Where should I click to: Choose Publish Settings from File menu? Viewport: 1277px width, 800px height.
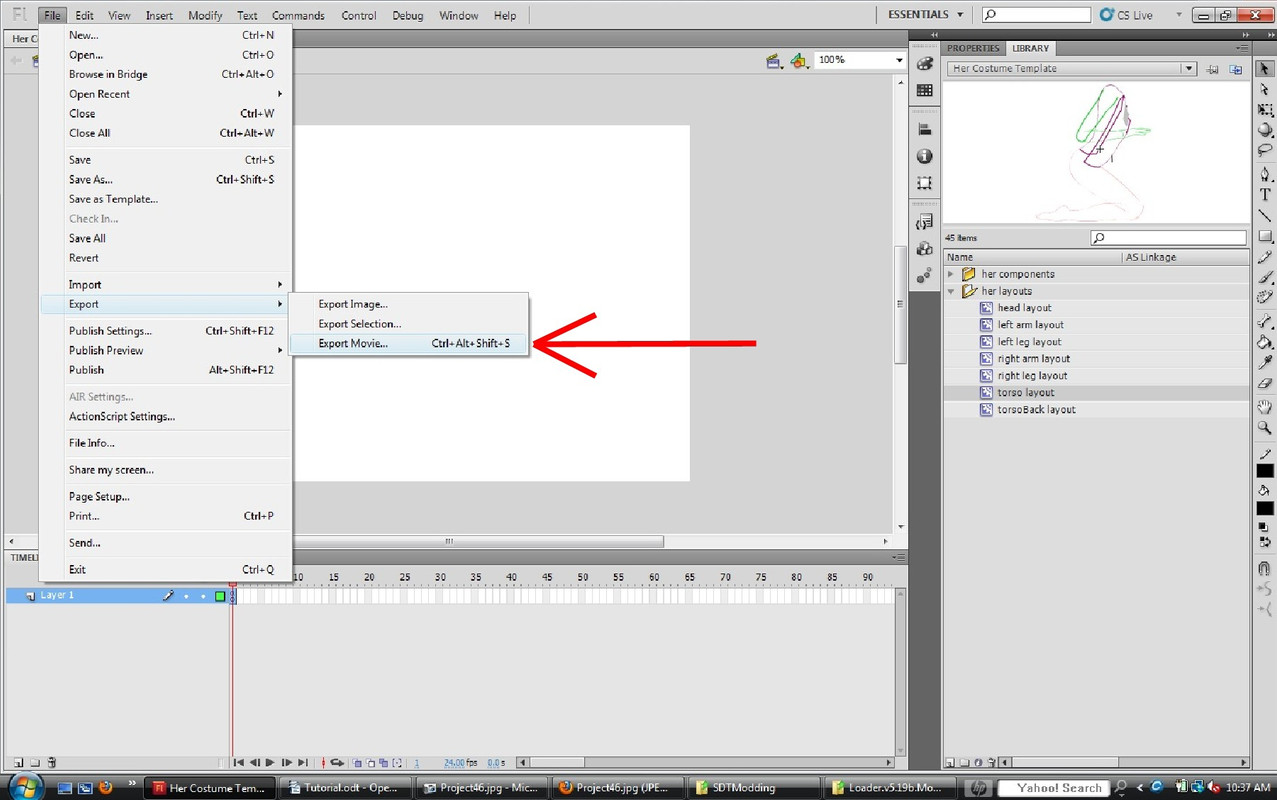click(110, 331)
